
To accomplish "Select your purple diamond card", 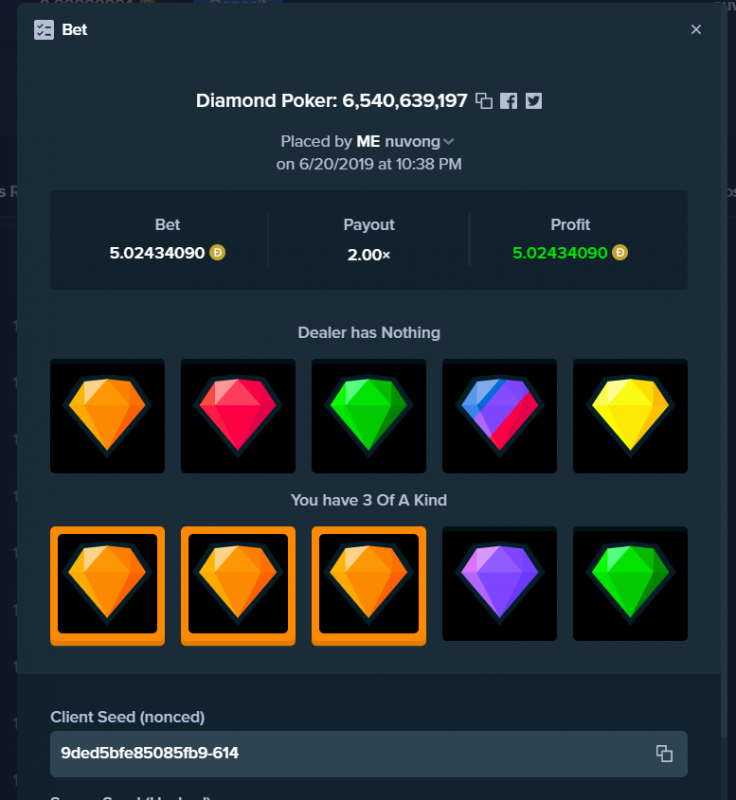I will pos(499,584).
